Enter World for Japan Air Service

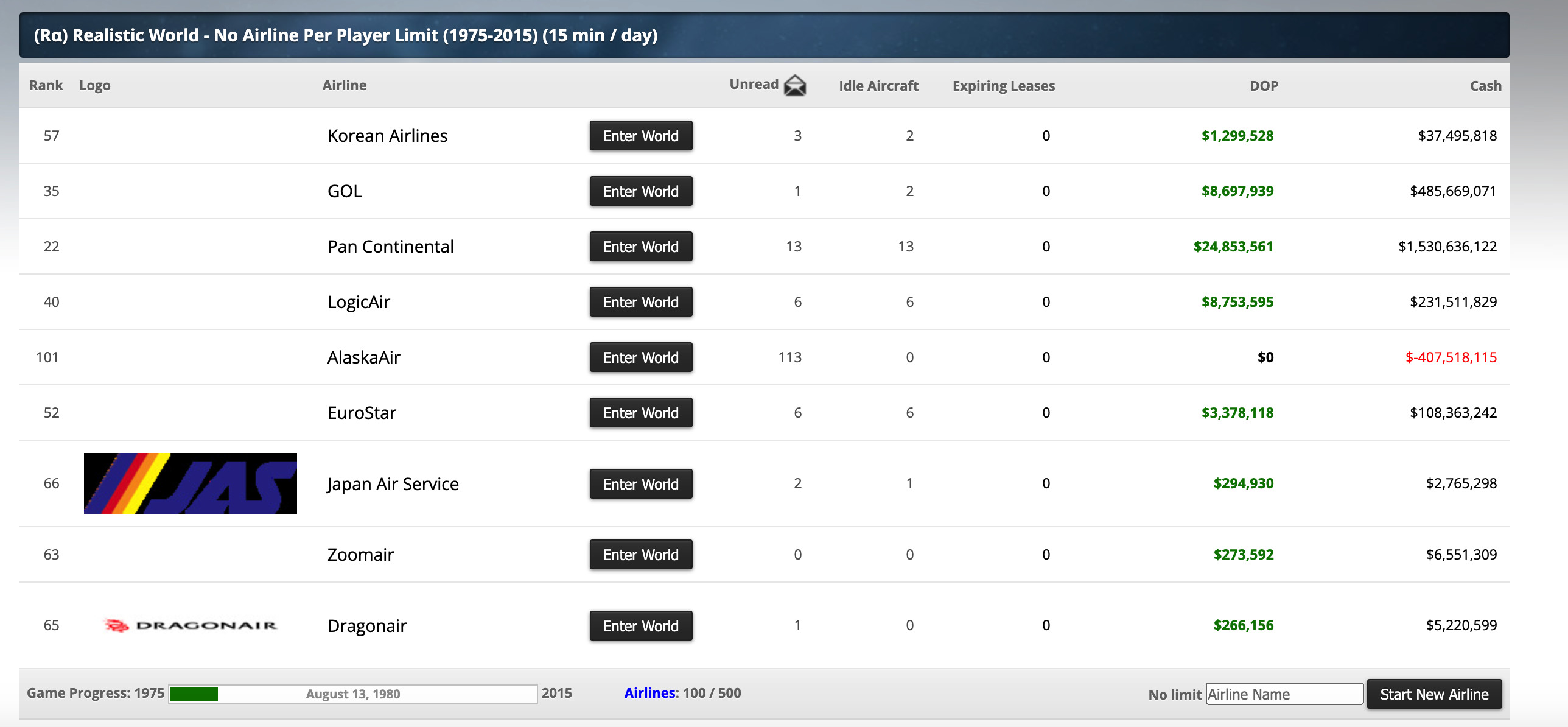(641, 484)
